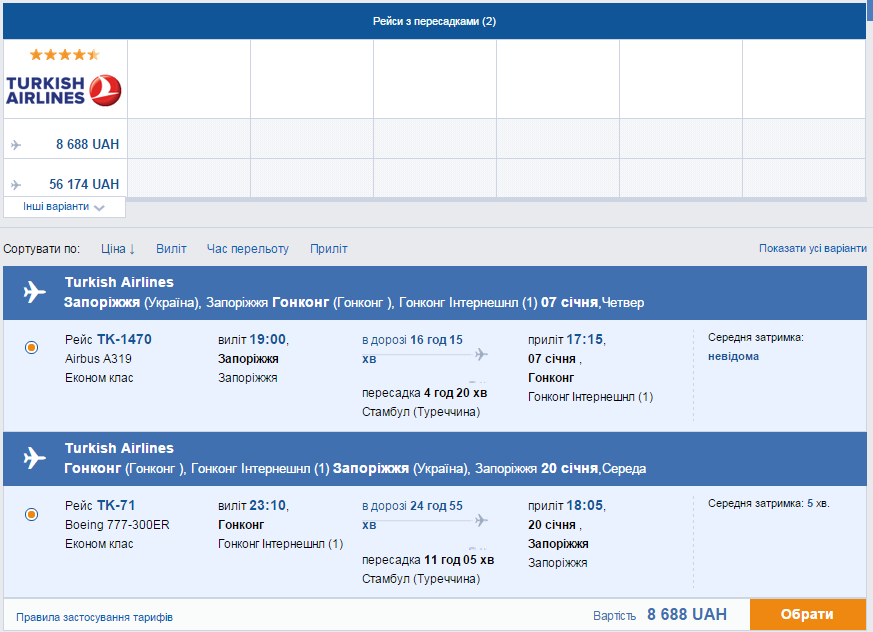
Task: Sort results by Приліт
Action: (328, 249)
